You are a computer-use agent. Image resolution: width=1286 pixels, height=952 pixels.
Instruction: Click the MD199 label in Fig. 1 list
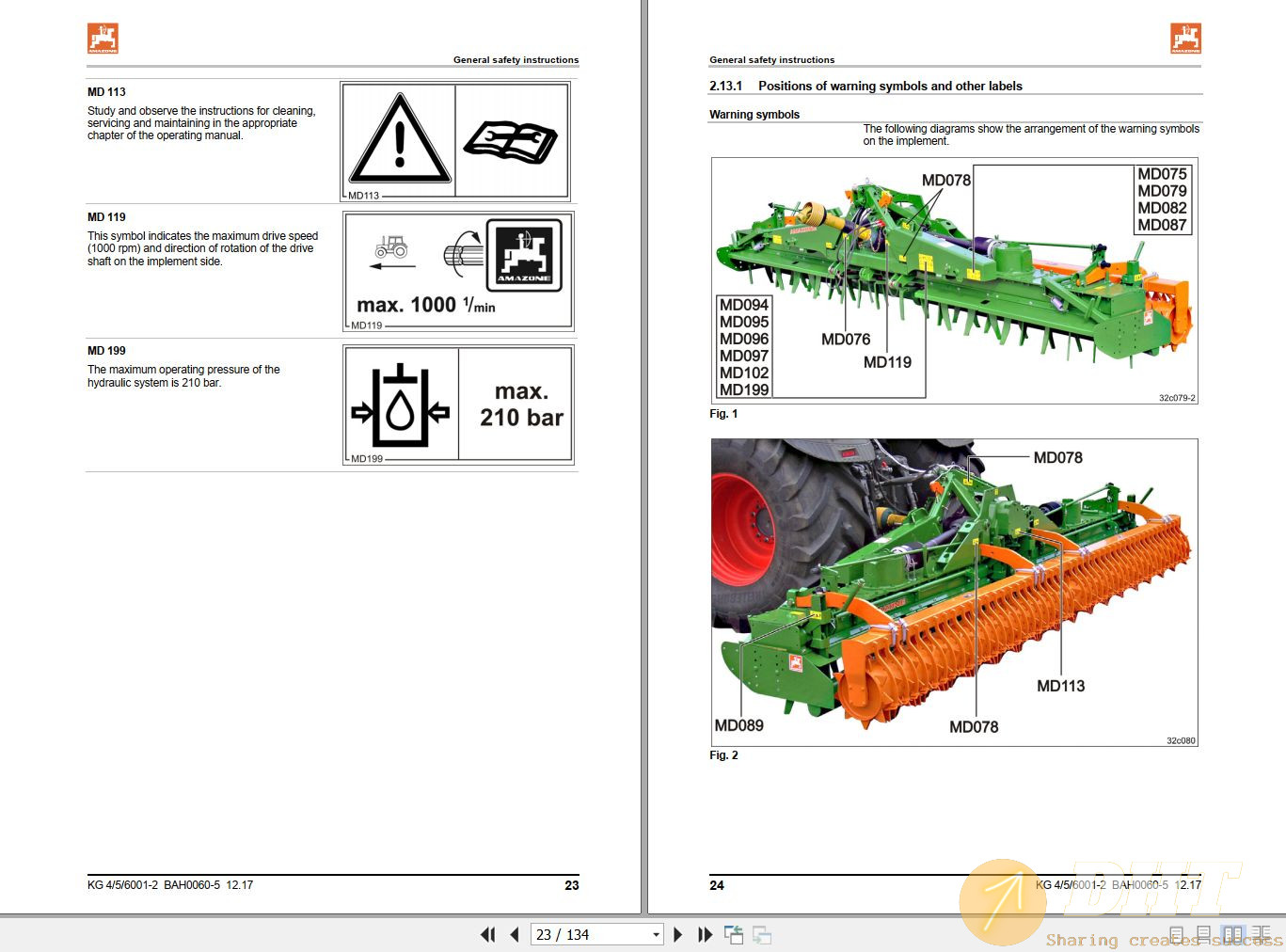[x=744, y=389]
